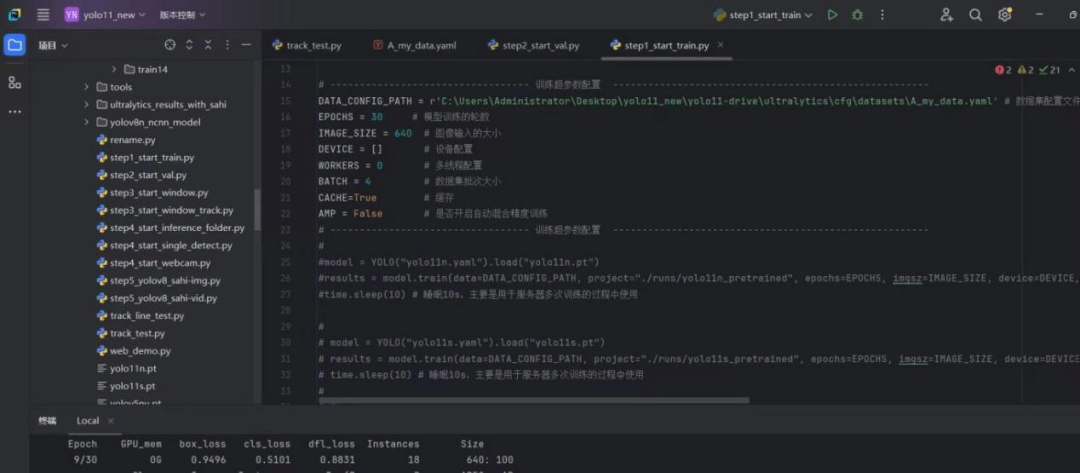
Task: Select step3_start_window_track.py file
Action: tap(165, 210)
